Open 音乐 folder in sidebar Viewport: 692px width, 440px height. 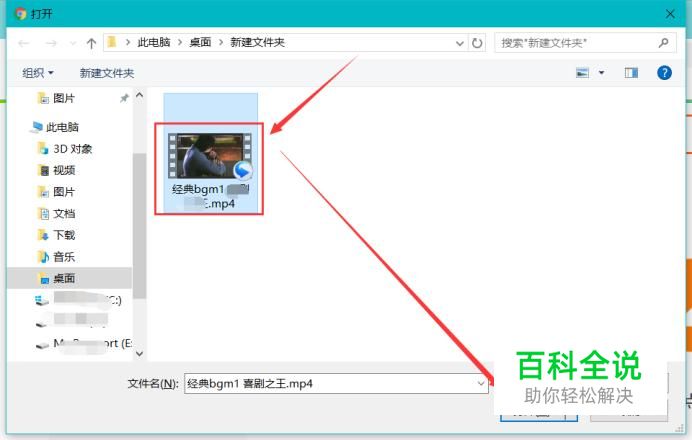click(x=56, y=256)
